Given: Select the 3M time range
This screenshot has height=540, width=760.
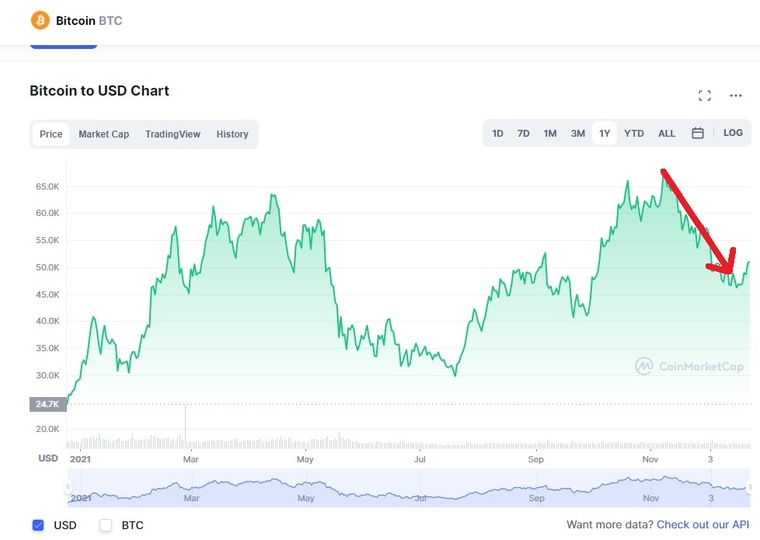Looking at the screenshot, I should [577, 133].
